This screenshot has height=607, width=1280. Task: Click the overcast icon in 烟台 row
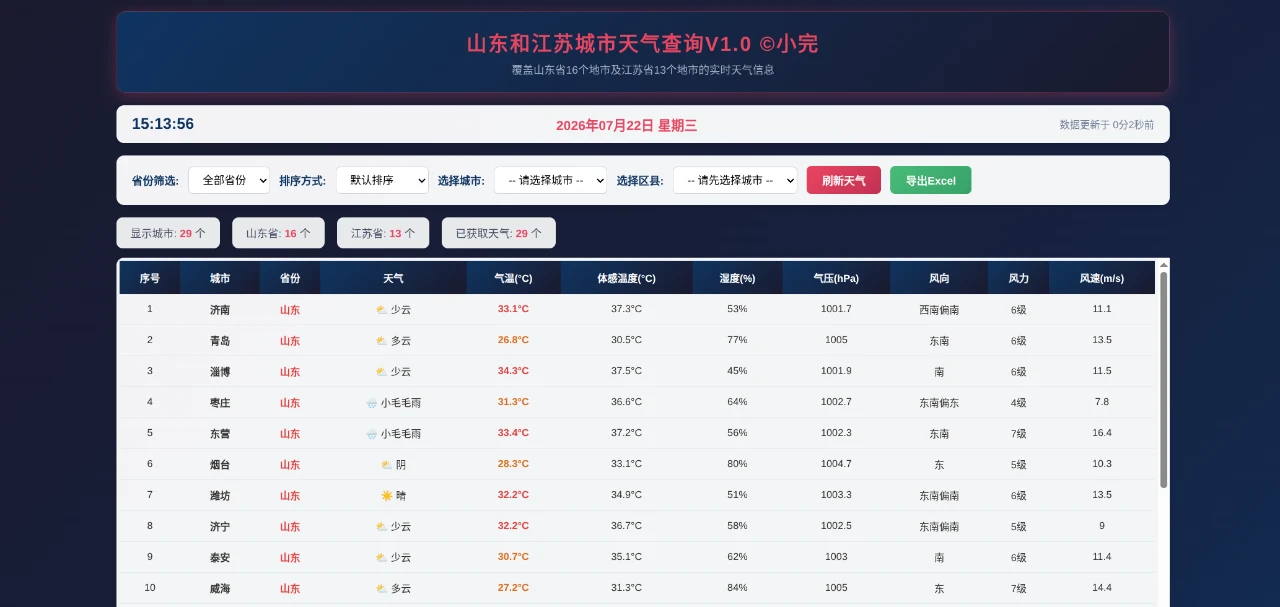pos(386,465)
